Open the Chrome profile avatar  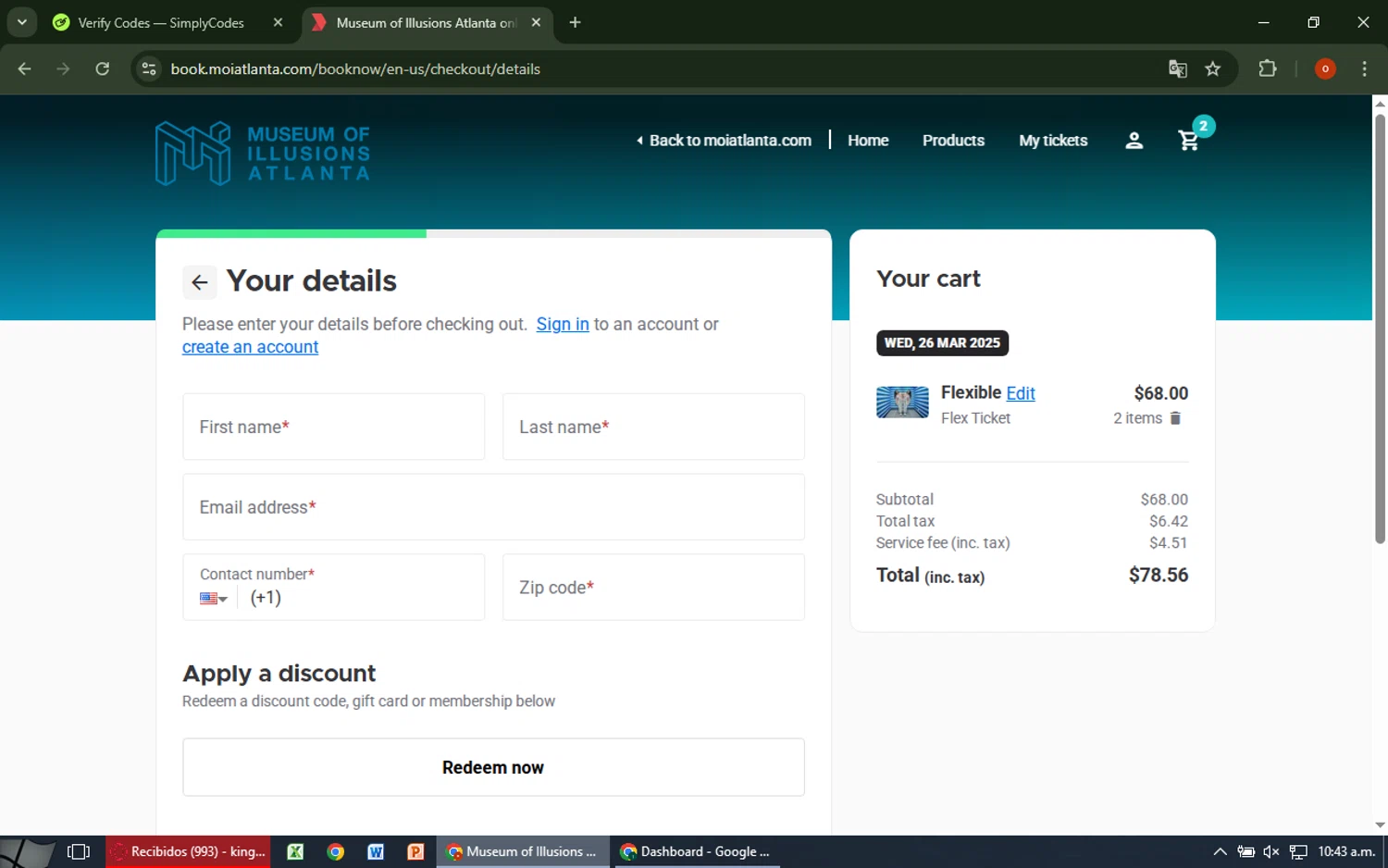click(x=1325, y=68)
